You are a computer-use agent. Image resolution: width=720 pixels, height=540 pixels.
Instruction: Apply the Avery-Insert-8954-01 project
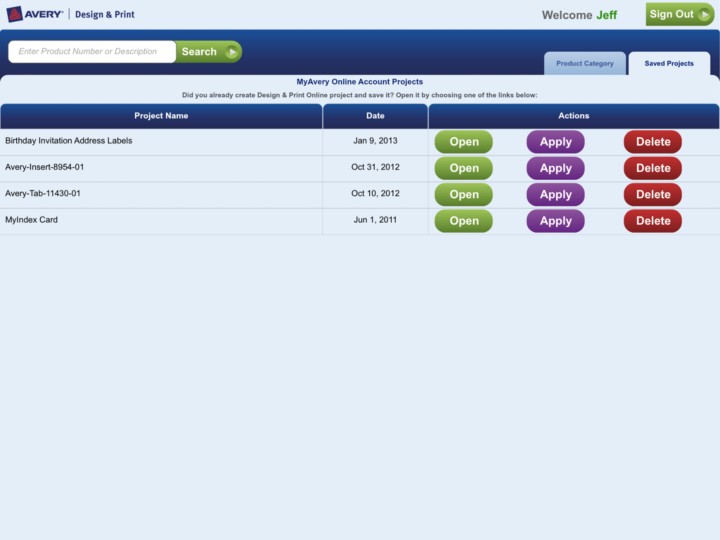[555, 168]
